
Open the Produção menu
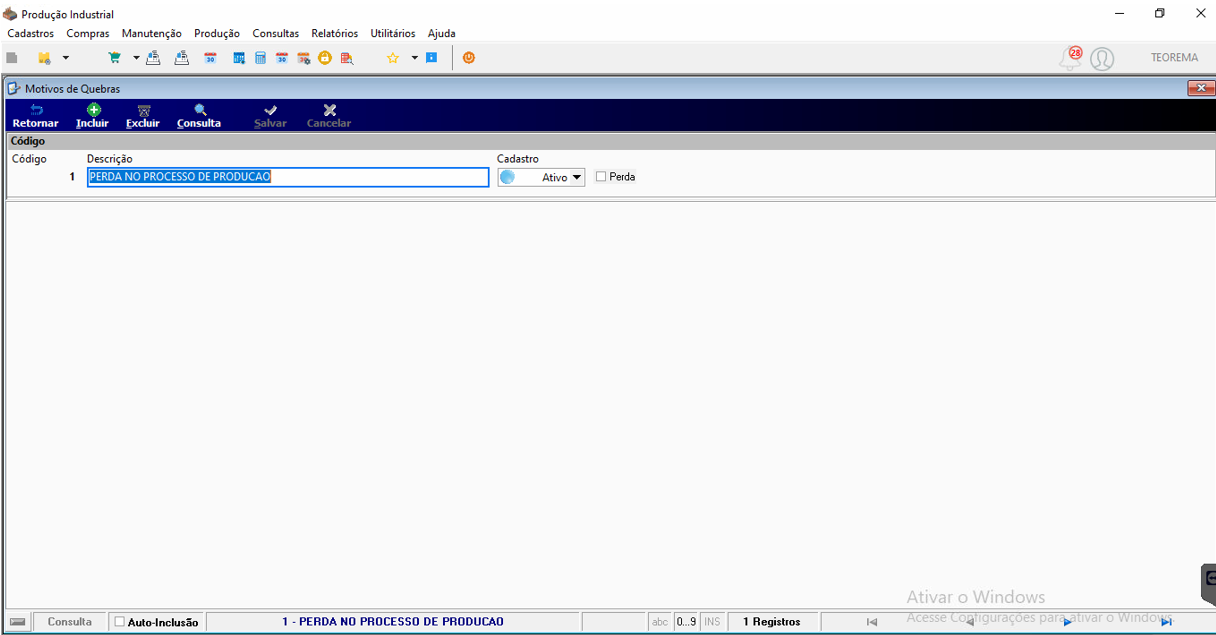(x=217, y=33)
